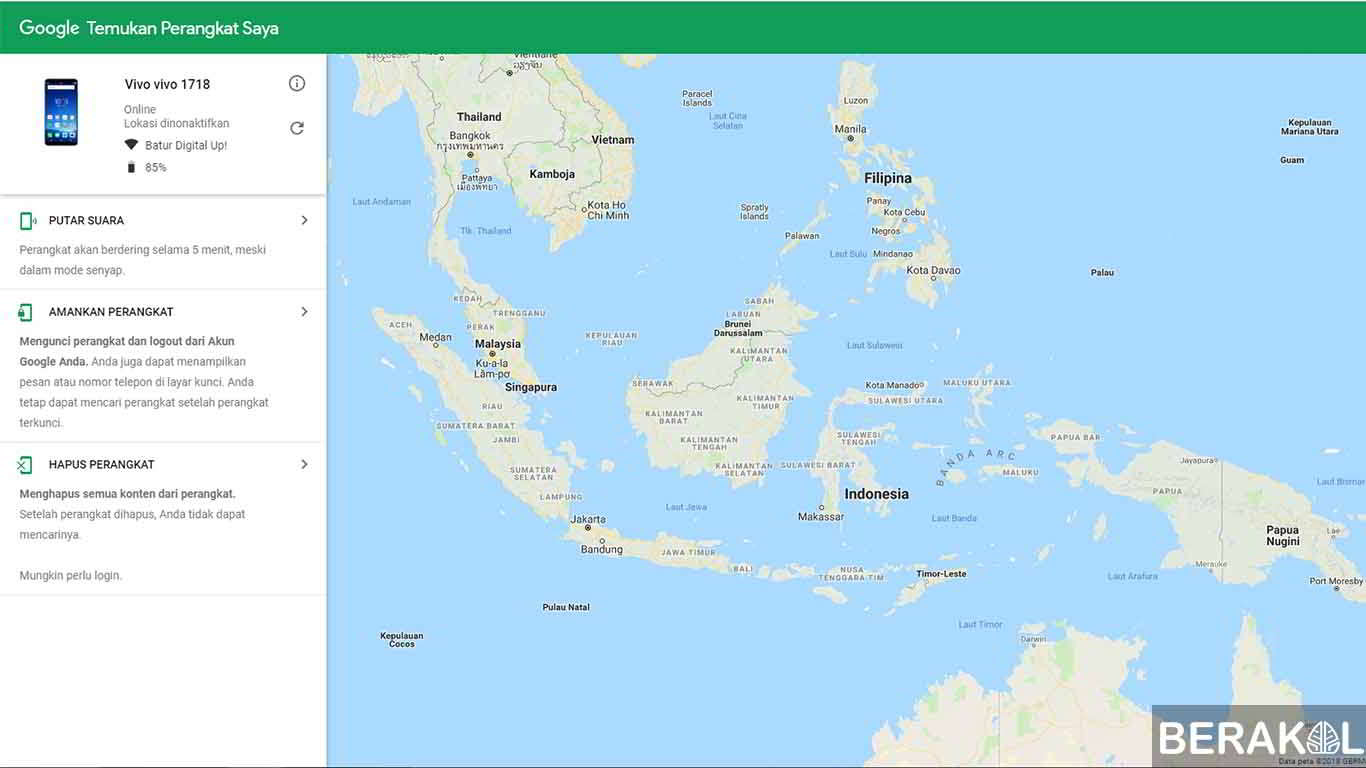Click the Palawan label on map
This screenshot has height=768, width=1366.
tap(802, 236)
